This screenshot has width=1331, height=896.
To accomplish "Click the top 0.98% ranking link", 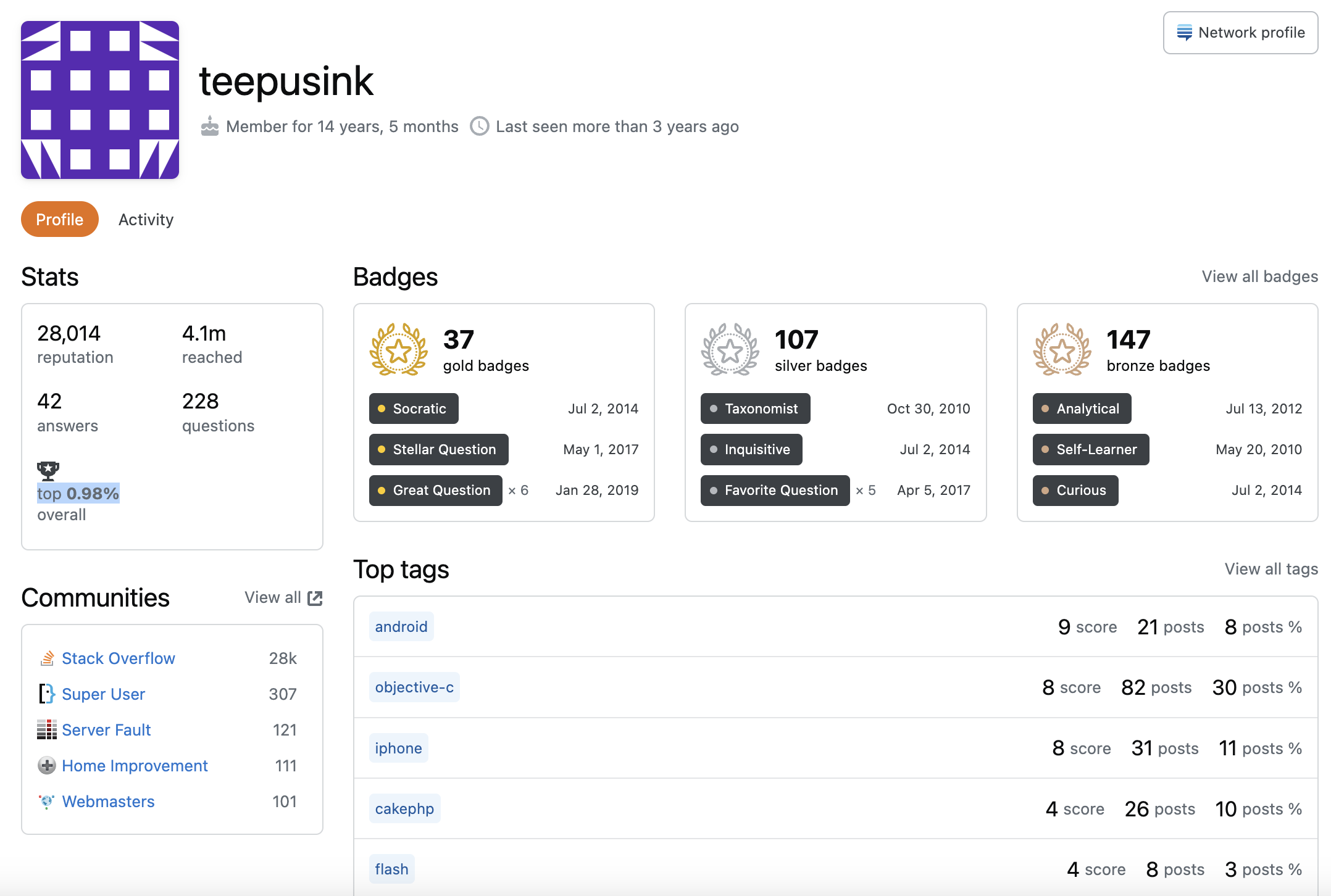I will pos(78,494).
